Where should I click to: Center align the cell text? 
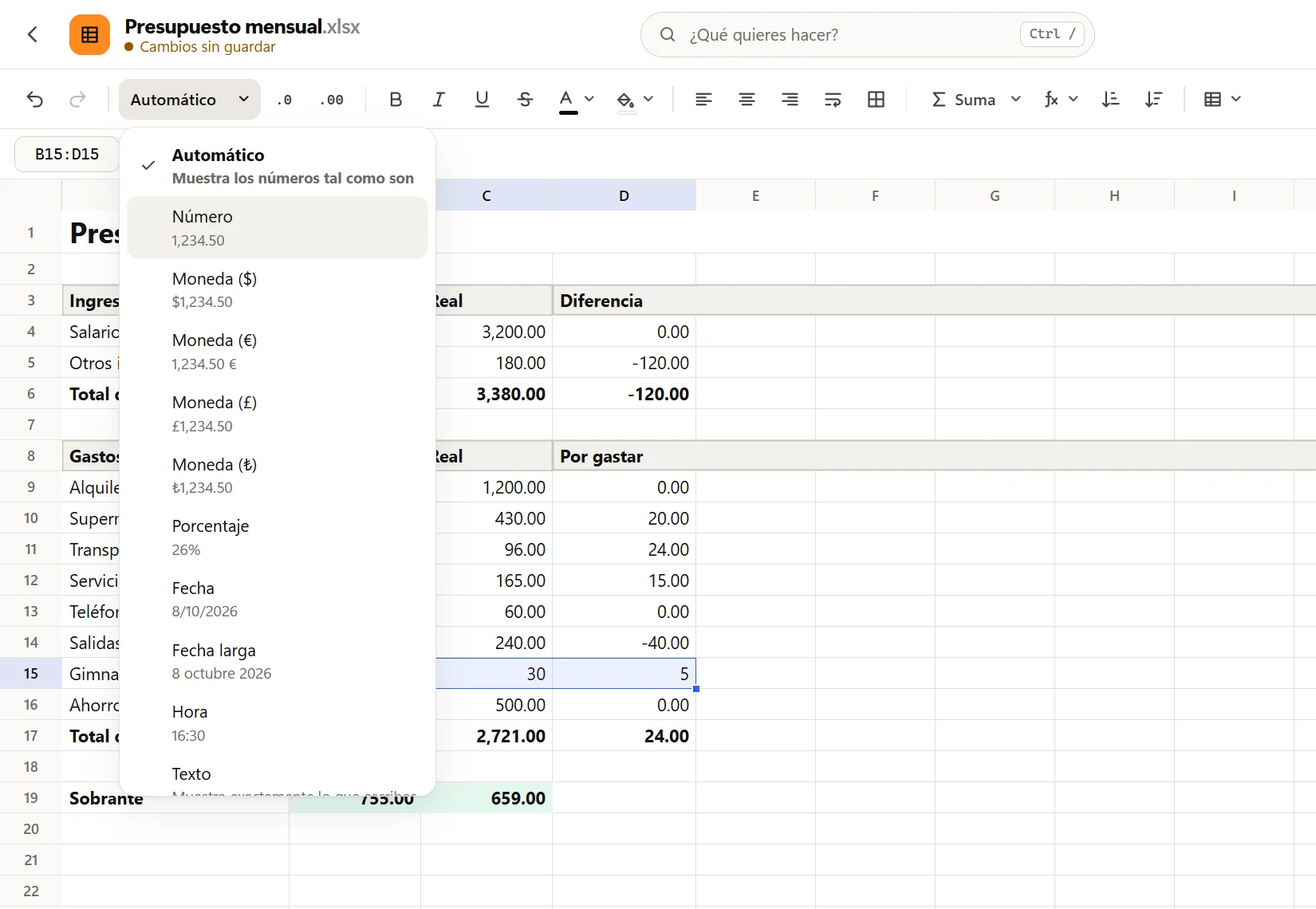(x=747, y=100)
